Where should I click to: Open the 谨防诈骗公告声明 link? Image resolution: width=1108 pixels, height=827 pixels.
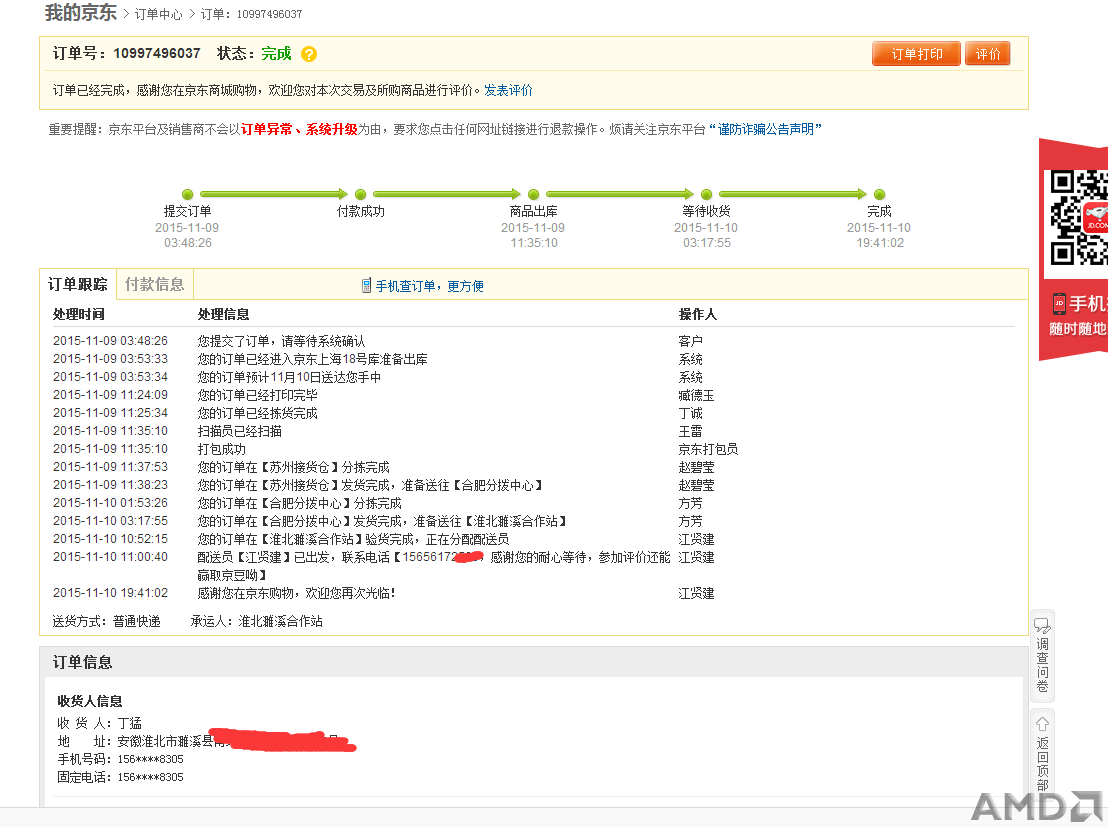tap(765, 129)
